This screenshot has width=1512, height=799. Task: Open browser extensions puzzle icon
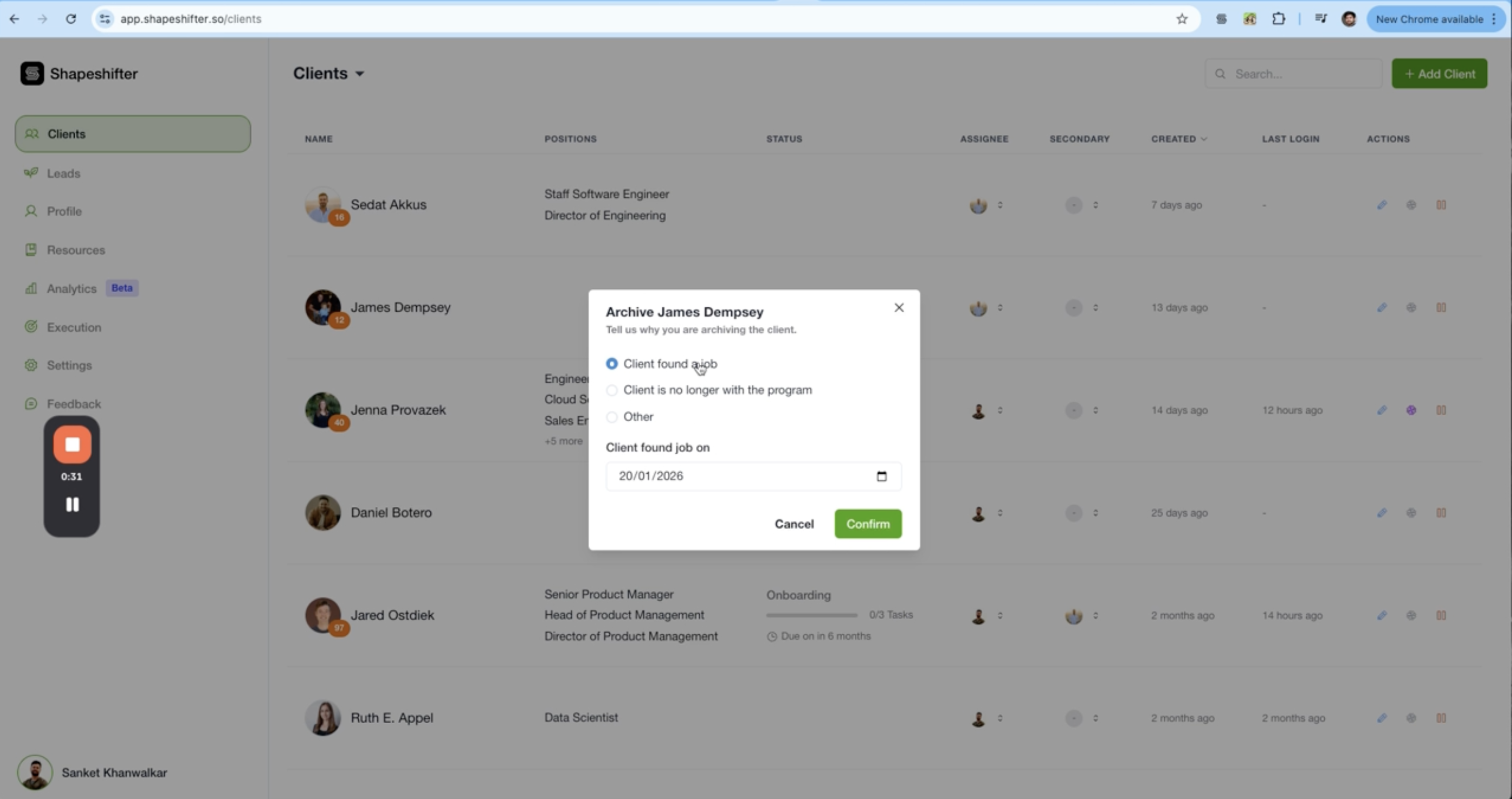pyautogui.click(x=1278, y=19)
